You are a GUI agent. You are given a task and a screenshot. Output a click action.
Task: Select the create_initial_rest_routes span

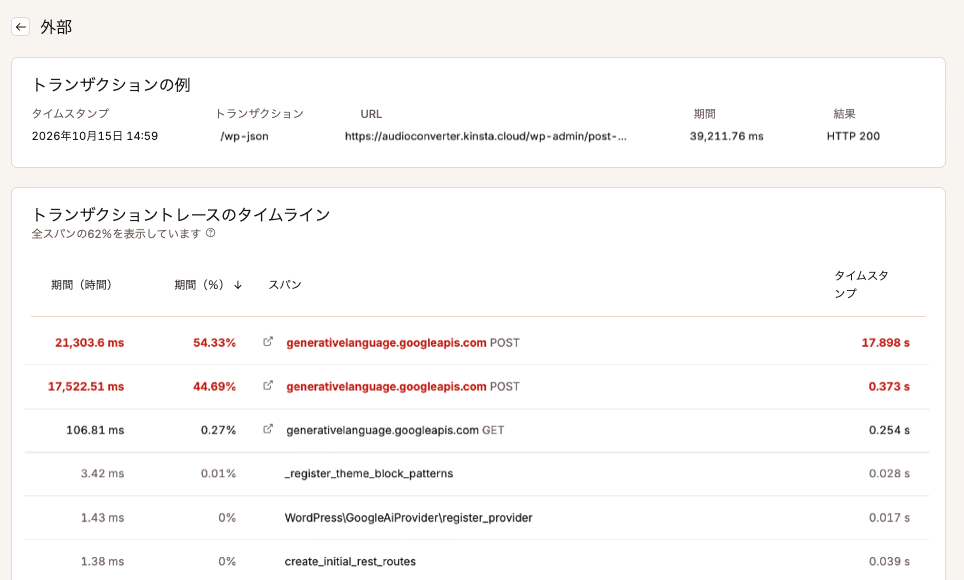pyautogui.click(x=350, y=562)
